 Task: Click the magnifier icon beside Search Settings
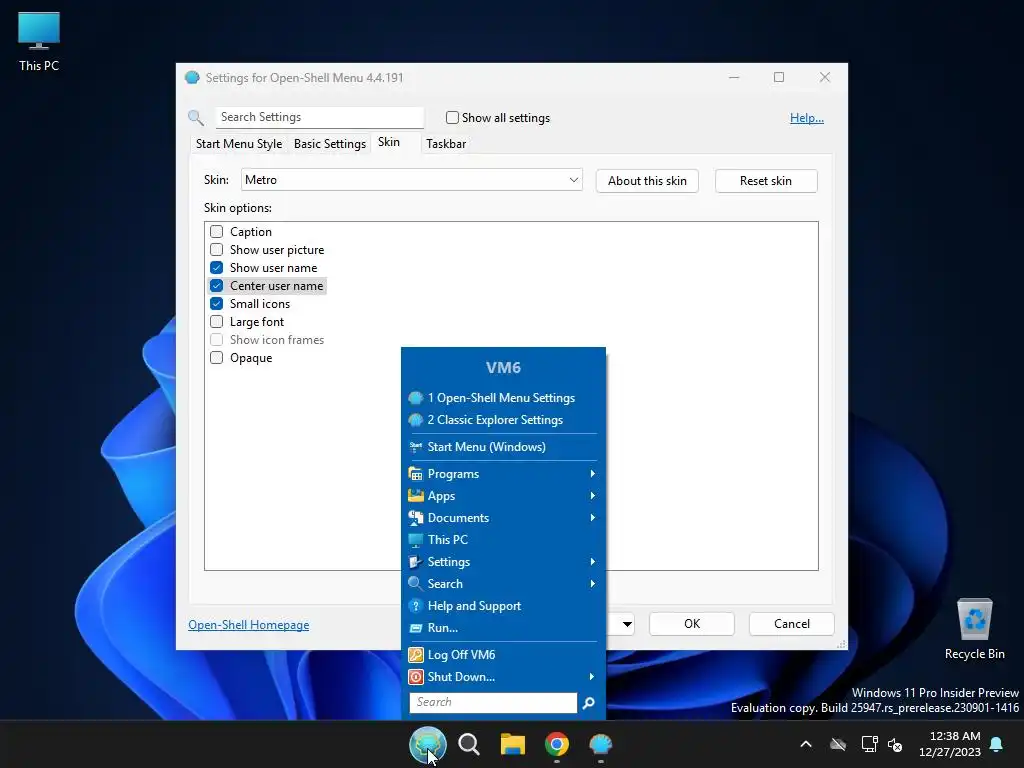point(196,118)
